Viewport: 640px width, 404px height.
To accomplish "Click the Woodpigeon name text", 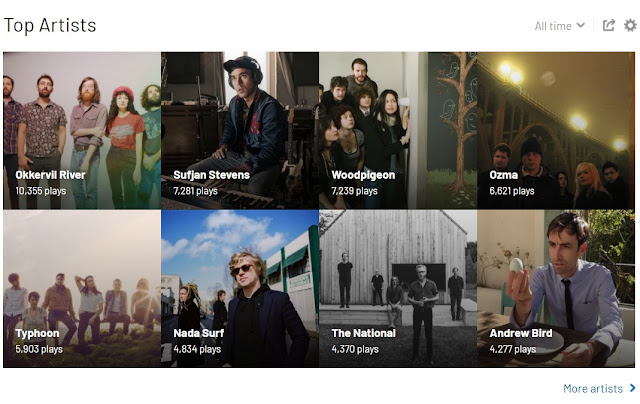I will (363, 175).
